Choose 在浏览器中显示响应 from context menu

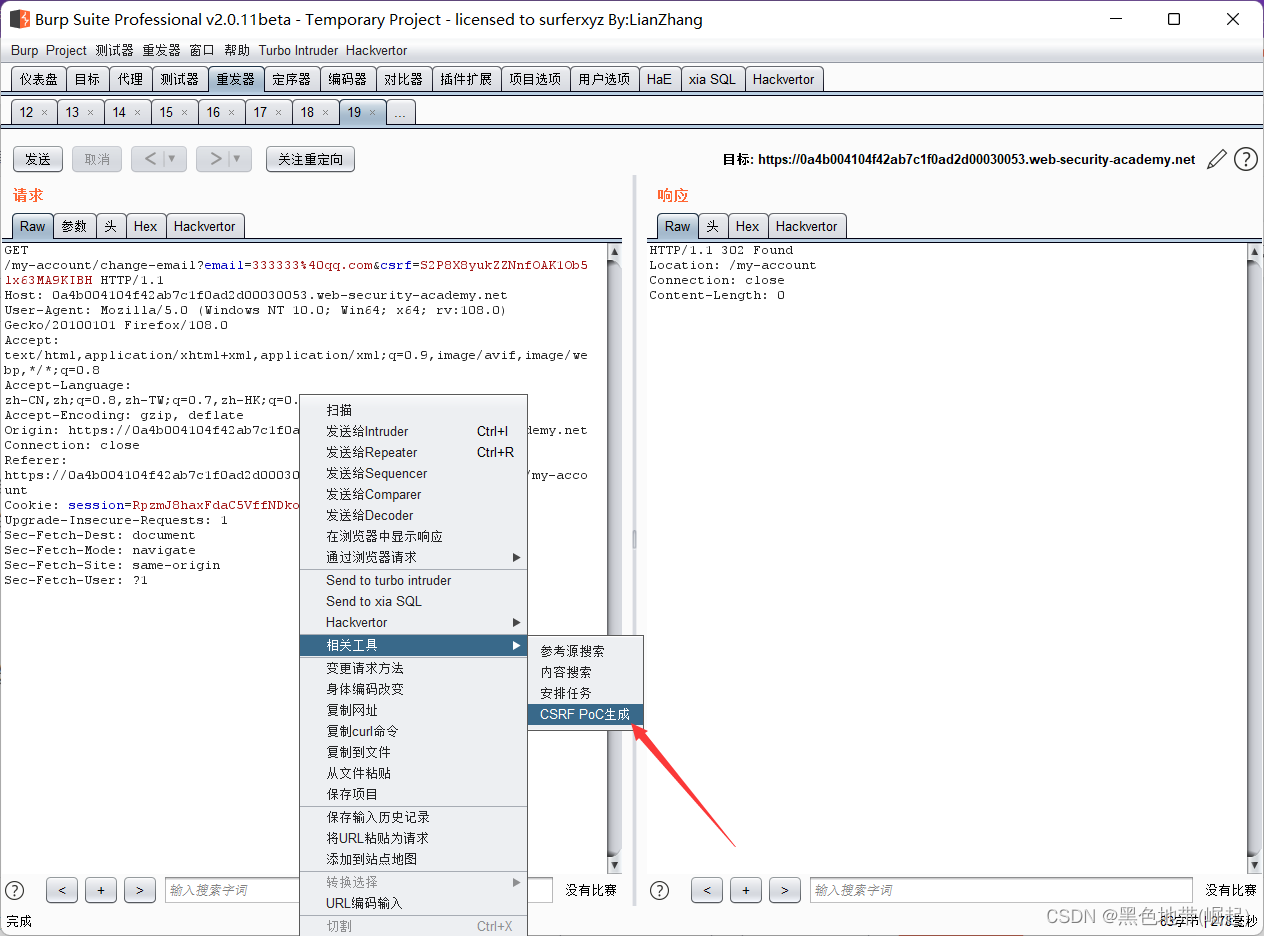(x=413, y=536)
